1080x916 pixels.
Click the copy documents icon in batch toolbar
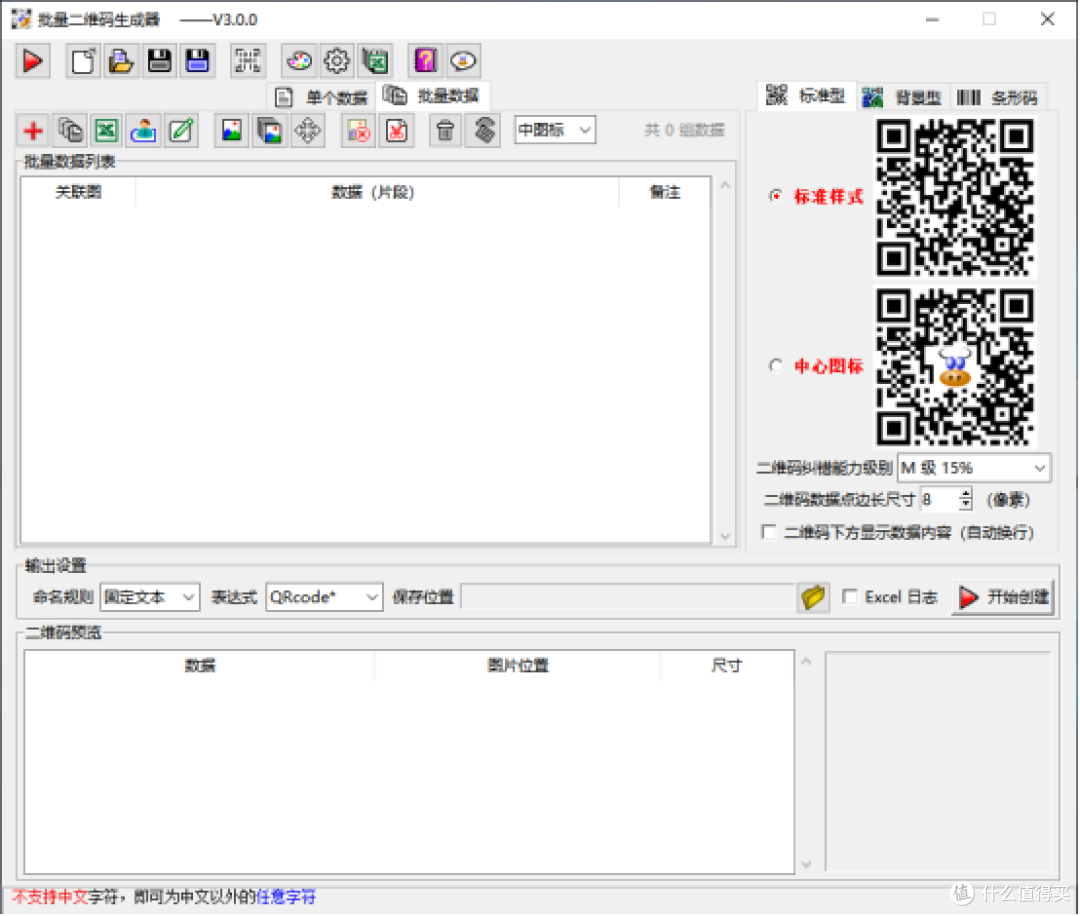70,130
